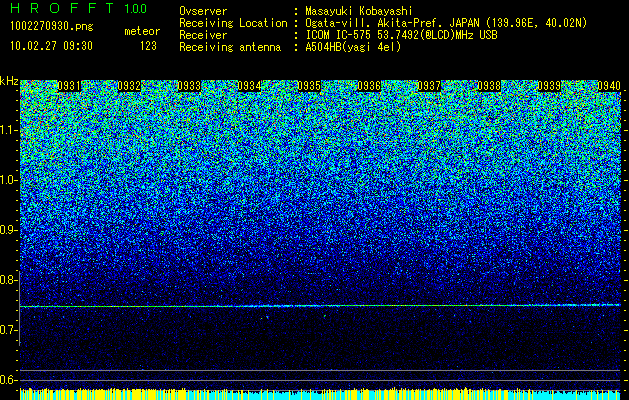This screenshot has width=629, height=400.
Task: Click the 1.1 frequency axis label
Action: [8, 130]
